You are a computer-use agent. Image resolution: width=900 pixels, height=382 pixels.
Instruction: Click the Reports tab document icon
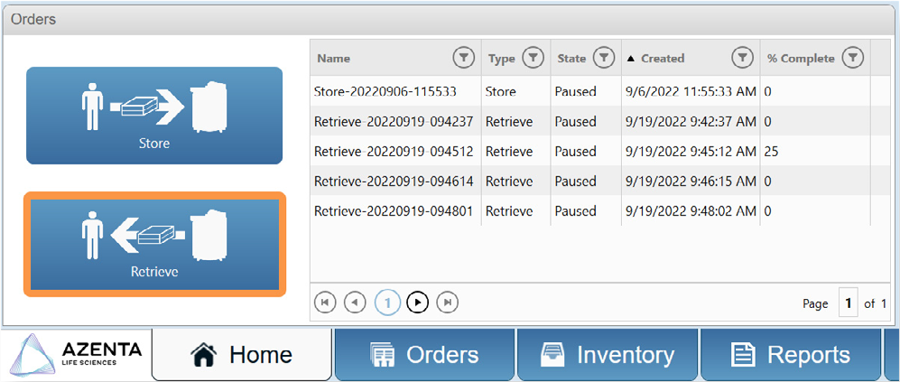[x=743, y=355]
